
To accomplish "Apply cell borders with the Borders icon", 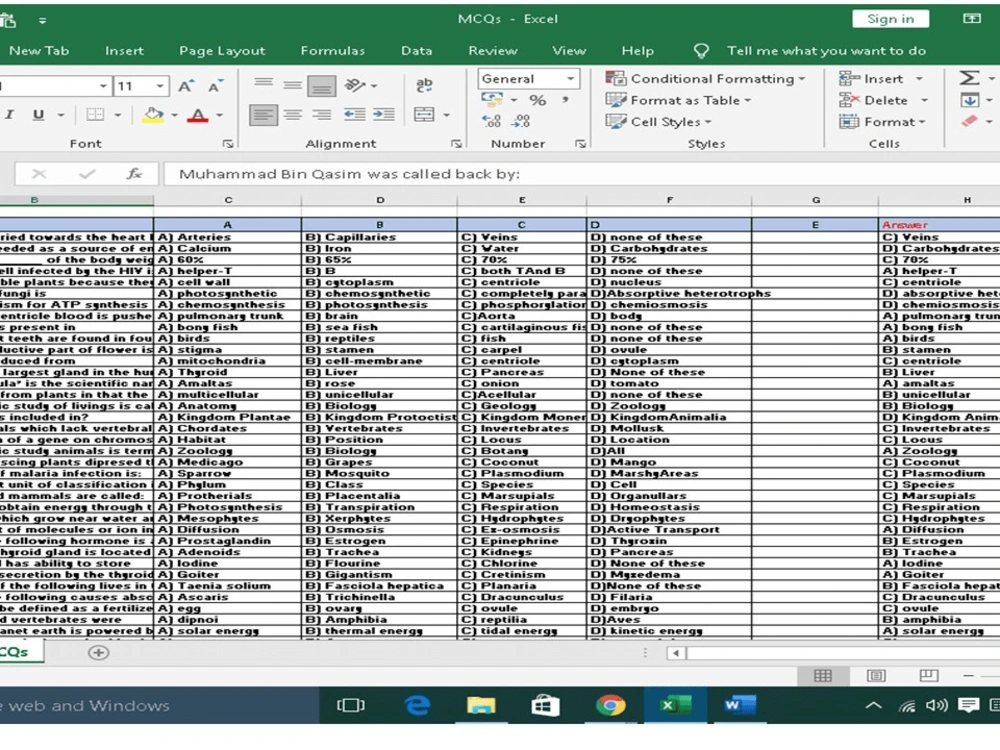I will [x=95, y=115].
